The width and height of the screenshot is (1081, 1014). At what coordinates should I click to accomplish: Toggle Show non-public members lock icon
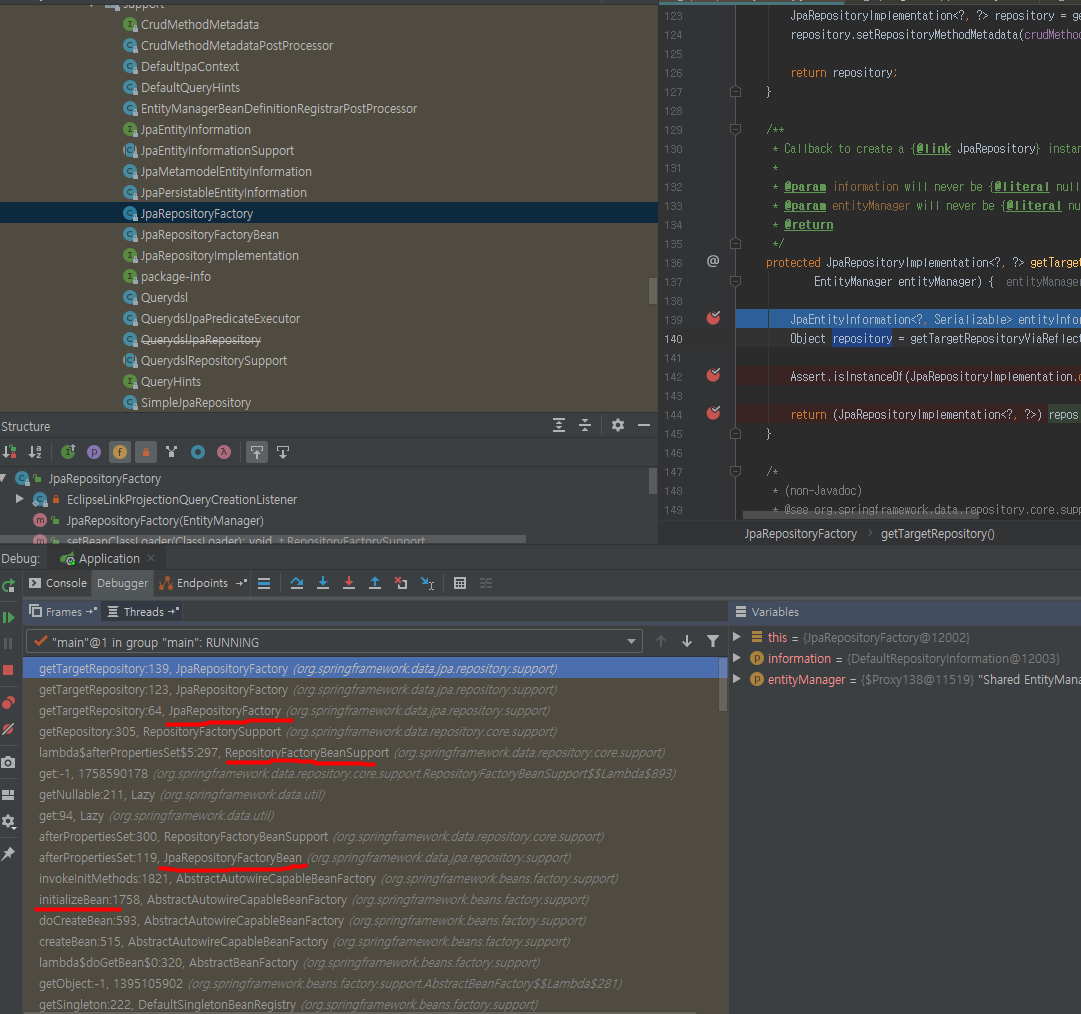tap(145, 452)
